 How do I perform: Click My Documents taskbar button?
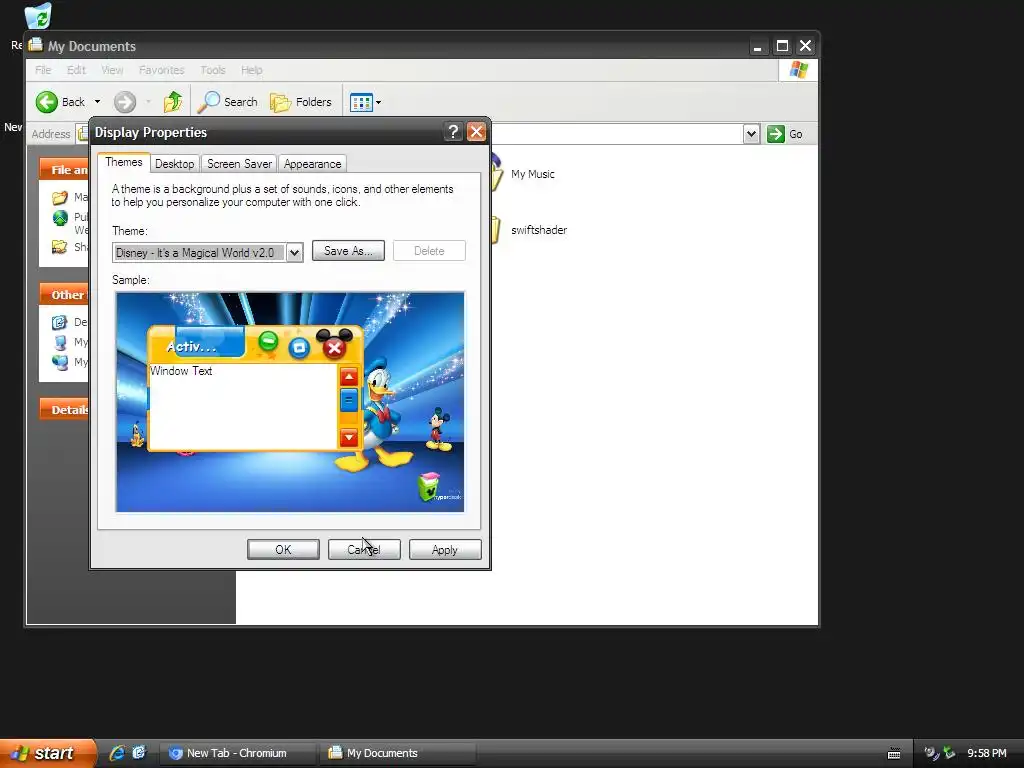pos(398,753)
